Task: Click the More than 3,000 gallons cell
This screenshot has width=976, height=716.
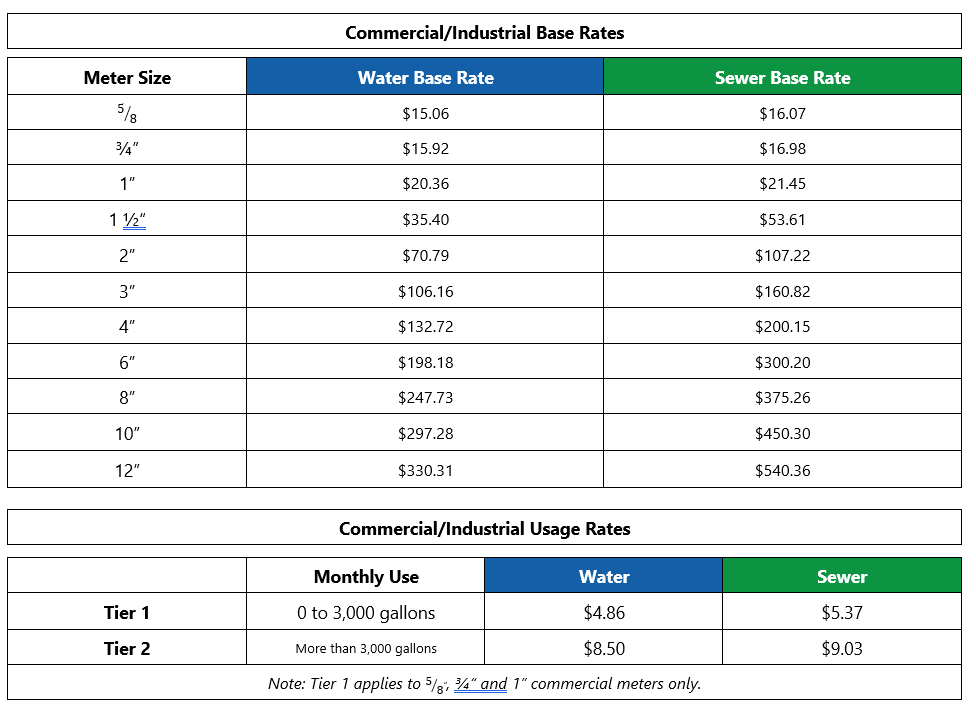Action: pyautogui.click(x=366, y=649)
